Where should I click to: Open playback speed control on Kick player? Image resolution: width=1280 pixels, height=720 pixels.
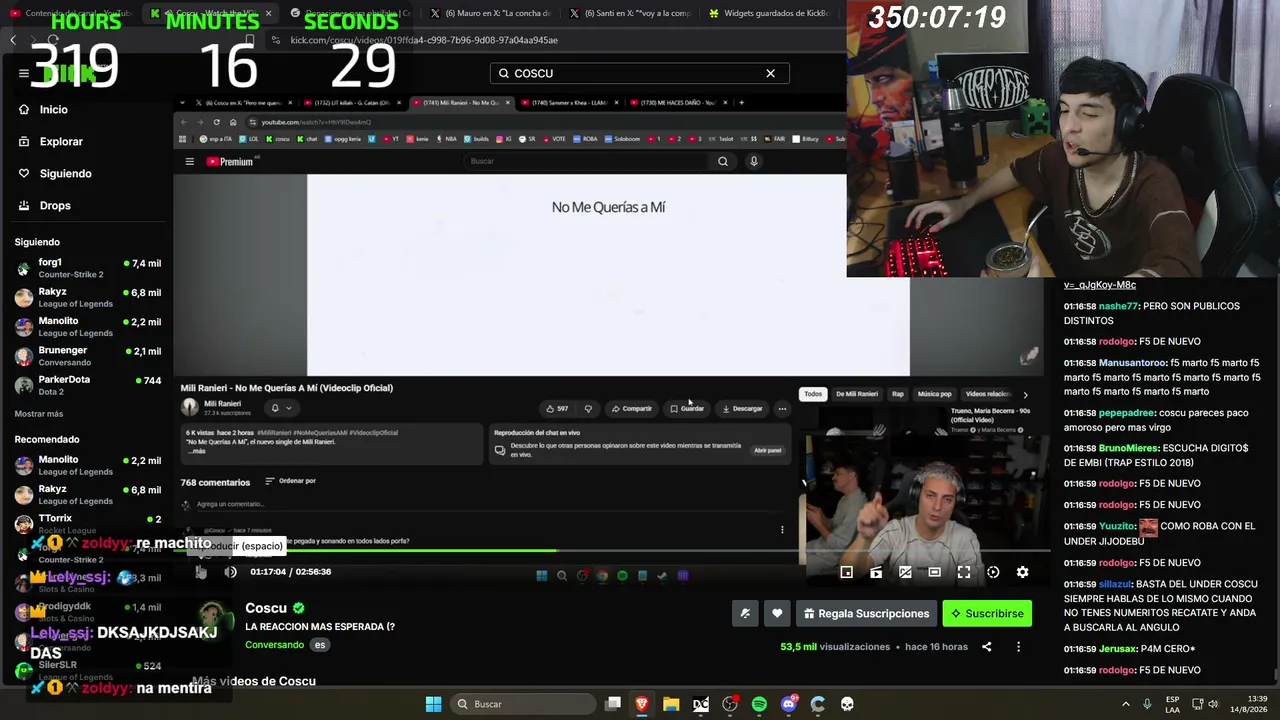coord(993,572)
